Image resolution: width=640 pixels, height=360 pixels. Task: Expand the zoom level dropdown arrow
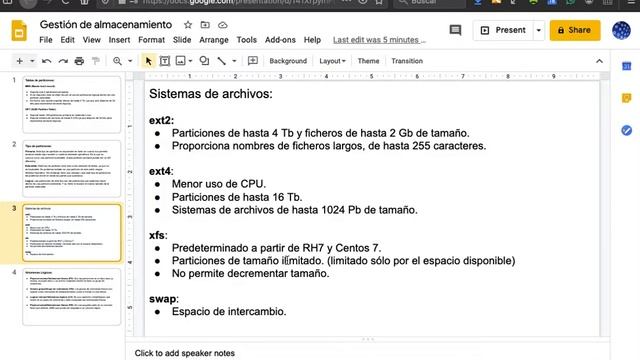click(x=130, y=61)
